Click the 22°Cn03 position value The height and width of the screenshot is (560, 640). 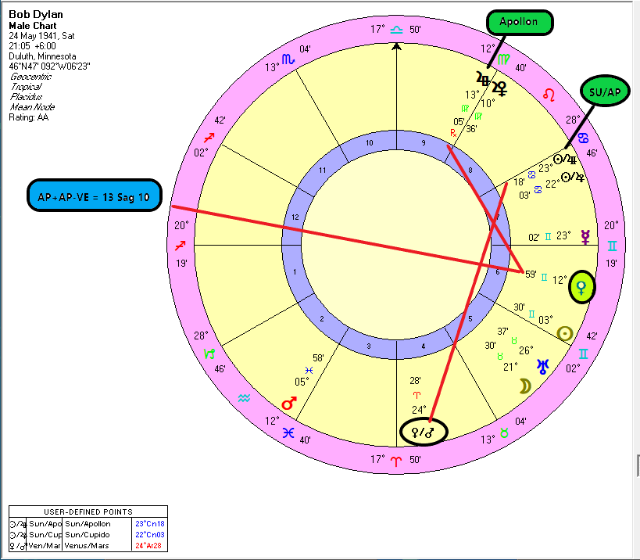150,535
